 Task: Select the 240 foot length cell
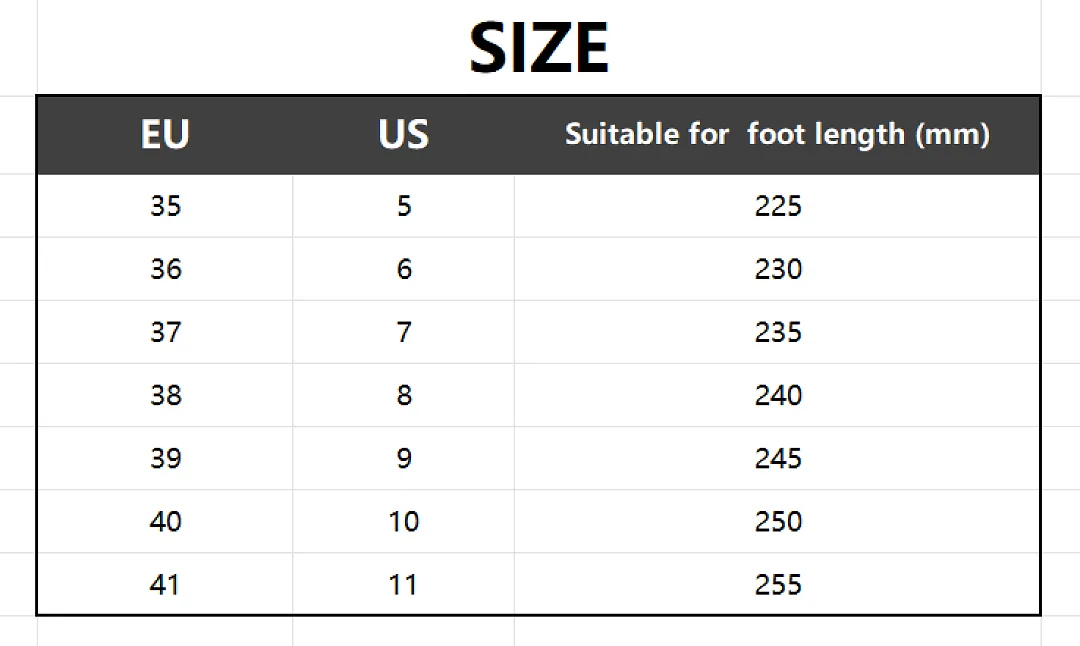(777, 395)
